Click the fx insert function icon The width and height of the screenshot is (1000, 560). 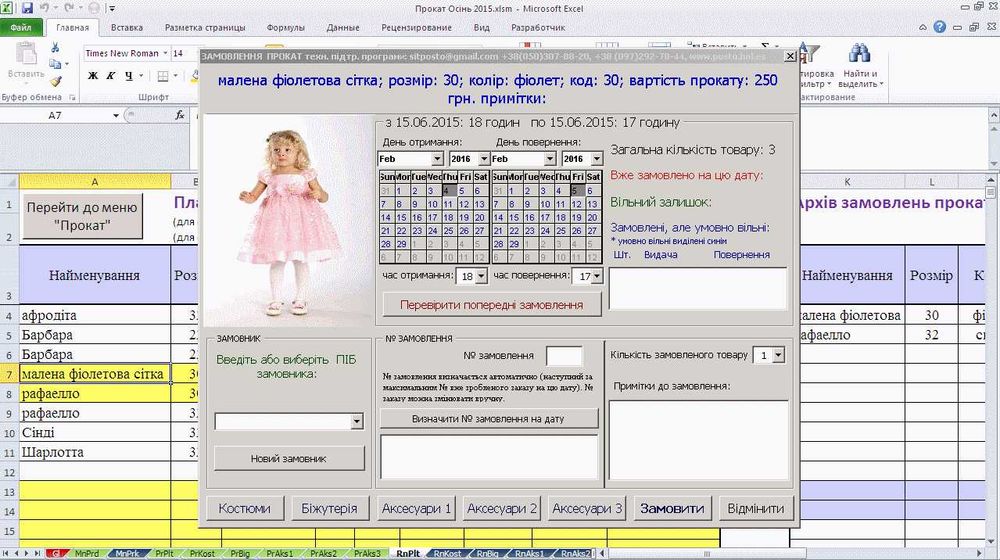(x=180, y=115)
